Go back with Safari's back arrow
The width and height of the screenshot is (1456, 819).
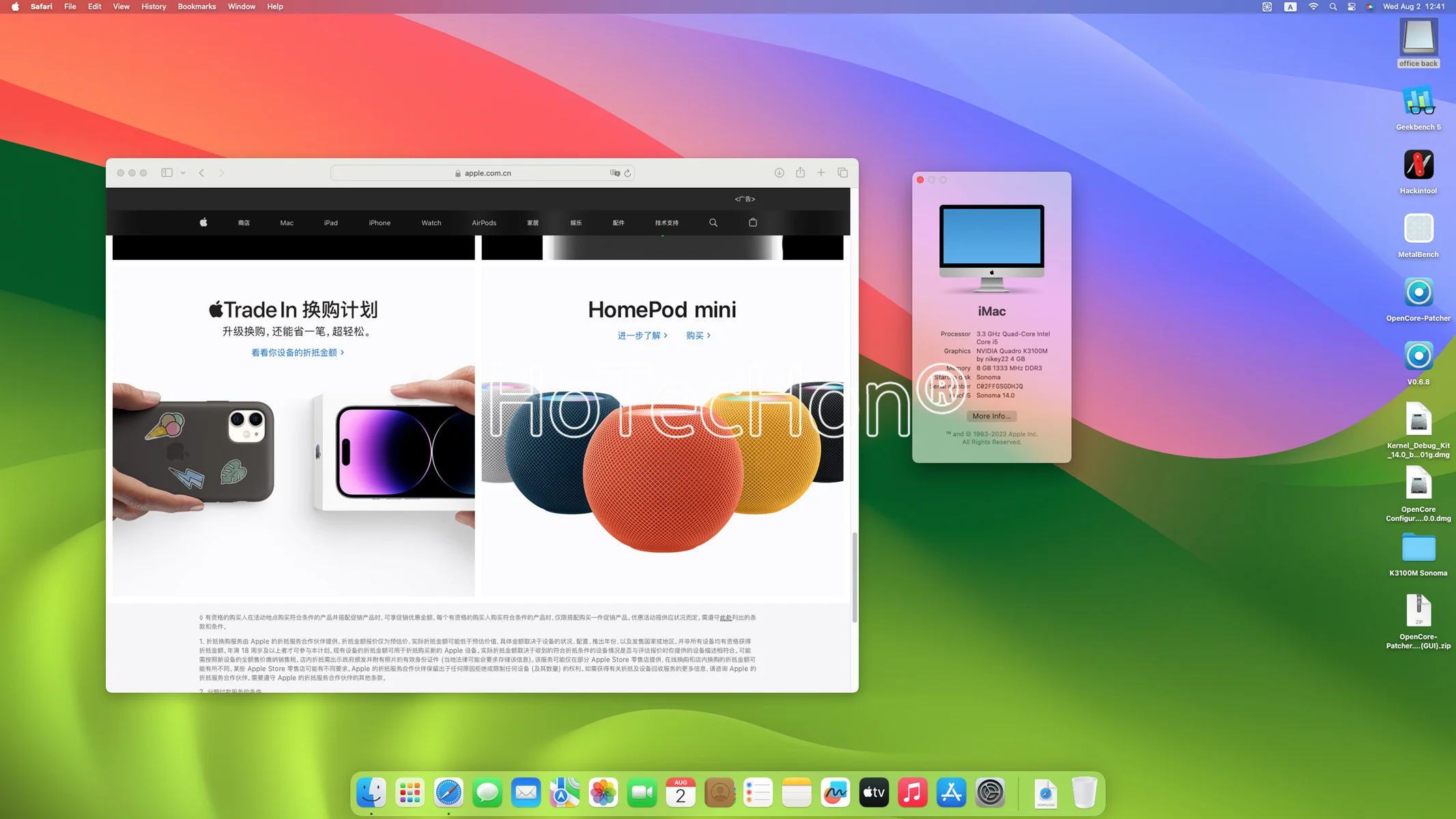tap(201, 173)
